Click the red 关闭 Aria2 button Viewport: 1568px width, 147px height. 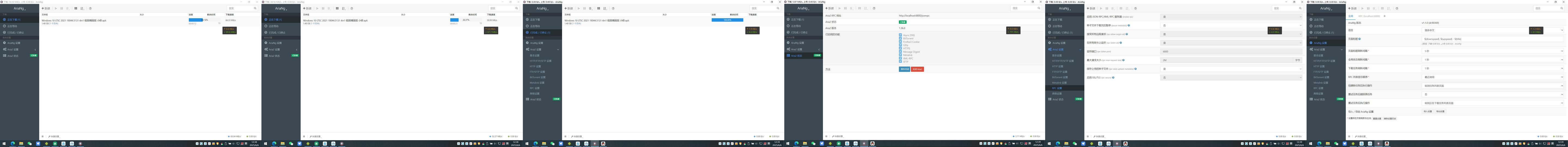click(x=917, y=69)
